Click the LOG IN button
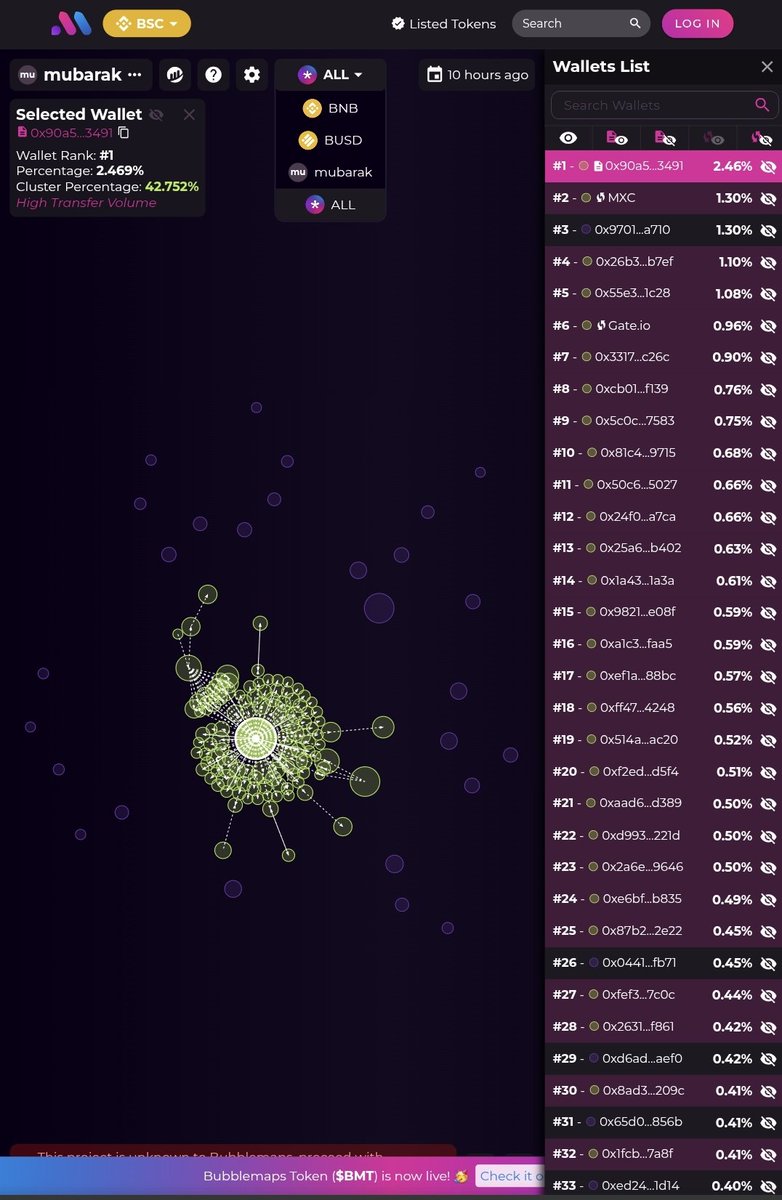 pos(697,23)
